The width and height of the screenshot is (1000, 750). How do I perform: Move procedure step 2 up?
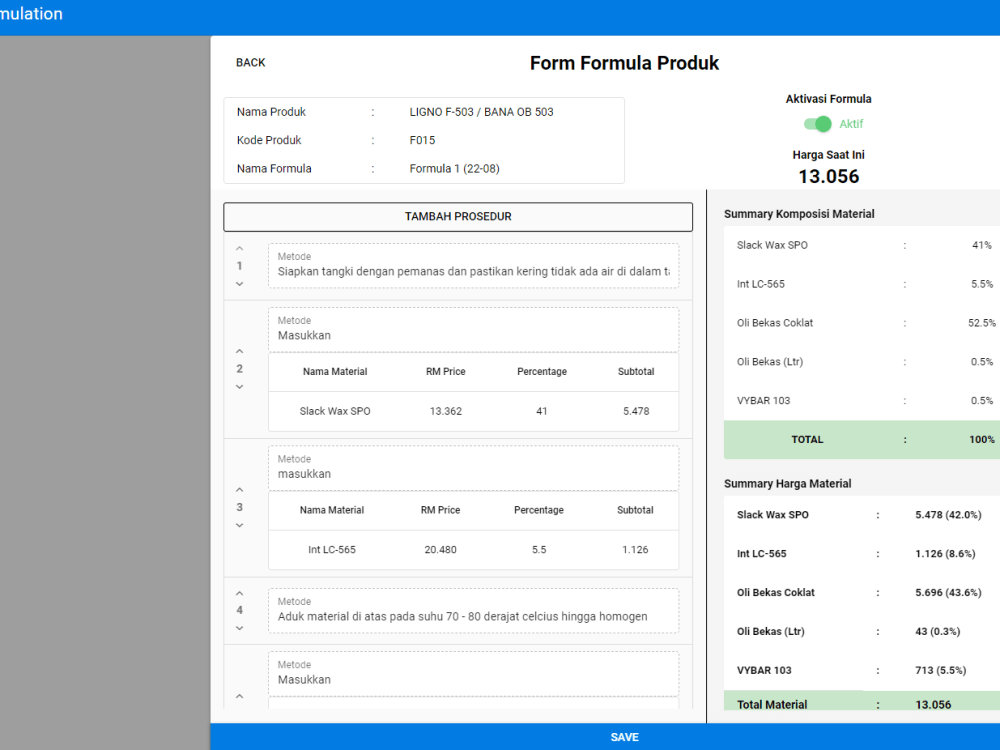pos(239,351)
